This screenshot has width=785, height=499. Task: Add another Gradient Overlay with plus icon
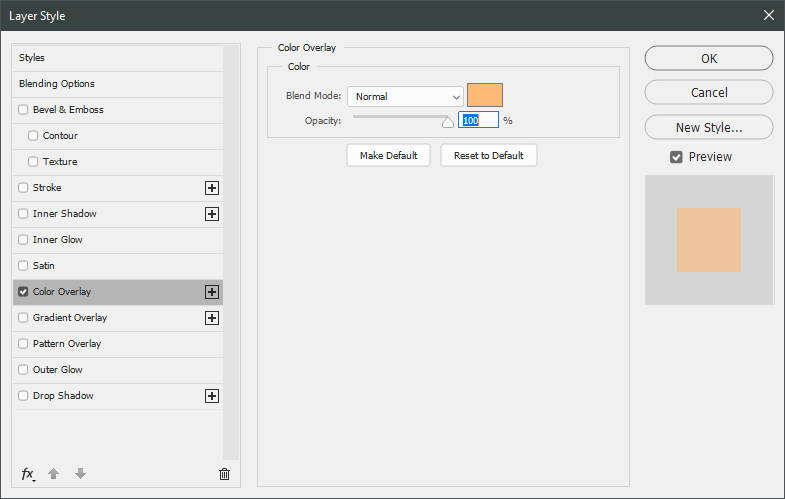click(x=211, y=318)
